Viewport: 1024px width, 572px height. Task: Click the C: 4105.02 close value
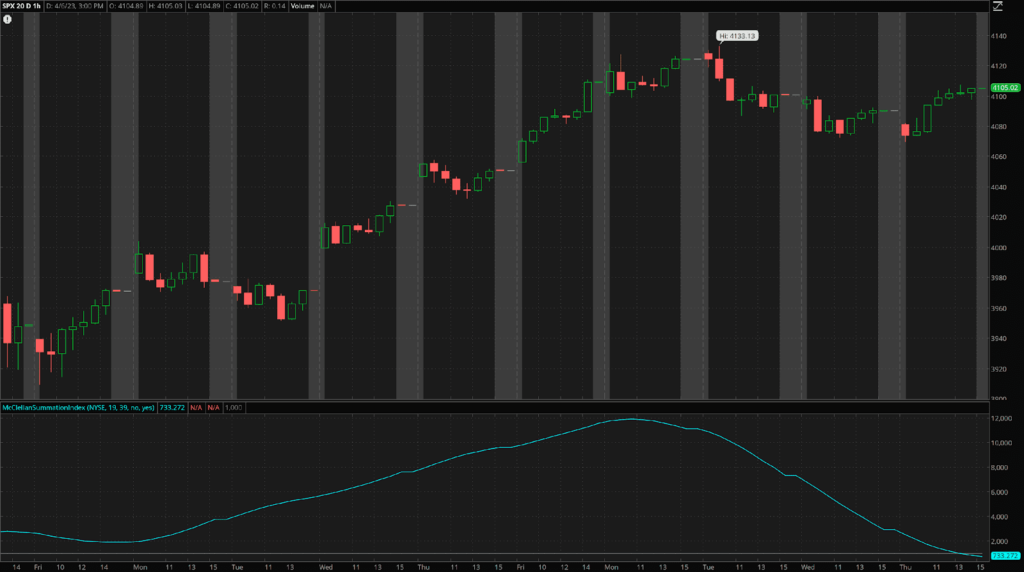pos(242,6)
